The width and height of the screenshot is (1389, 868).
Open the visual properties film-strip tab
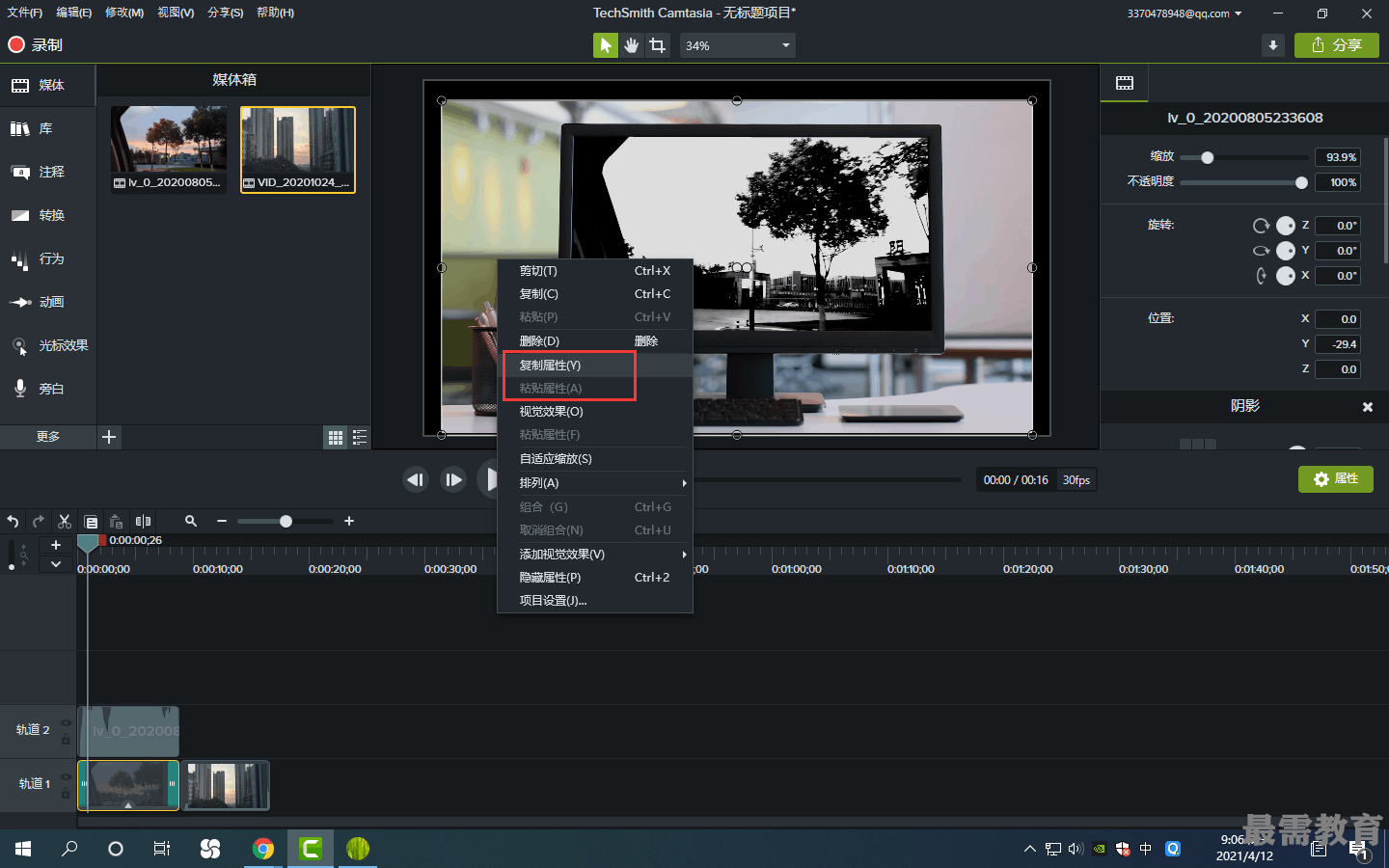(x=1125, y=83)
